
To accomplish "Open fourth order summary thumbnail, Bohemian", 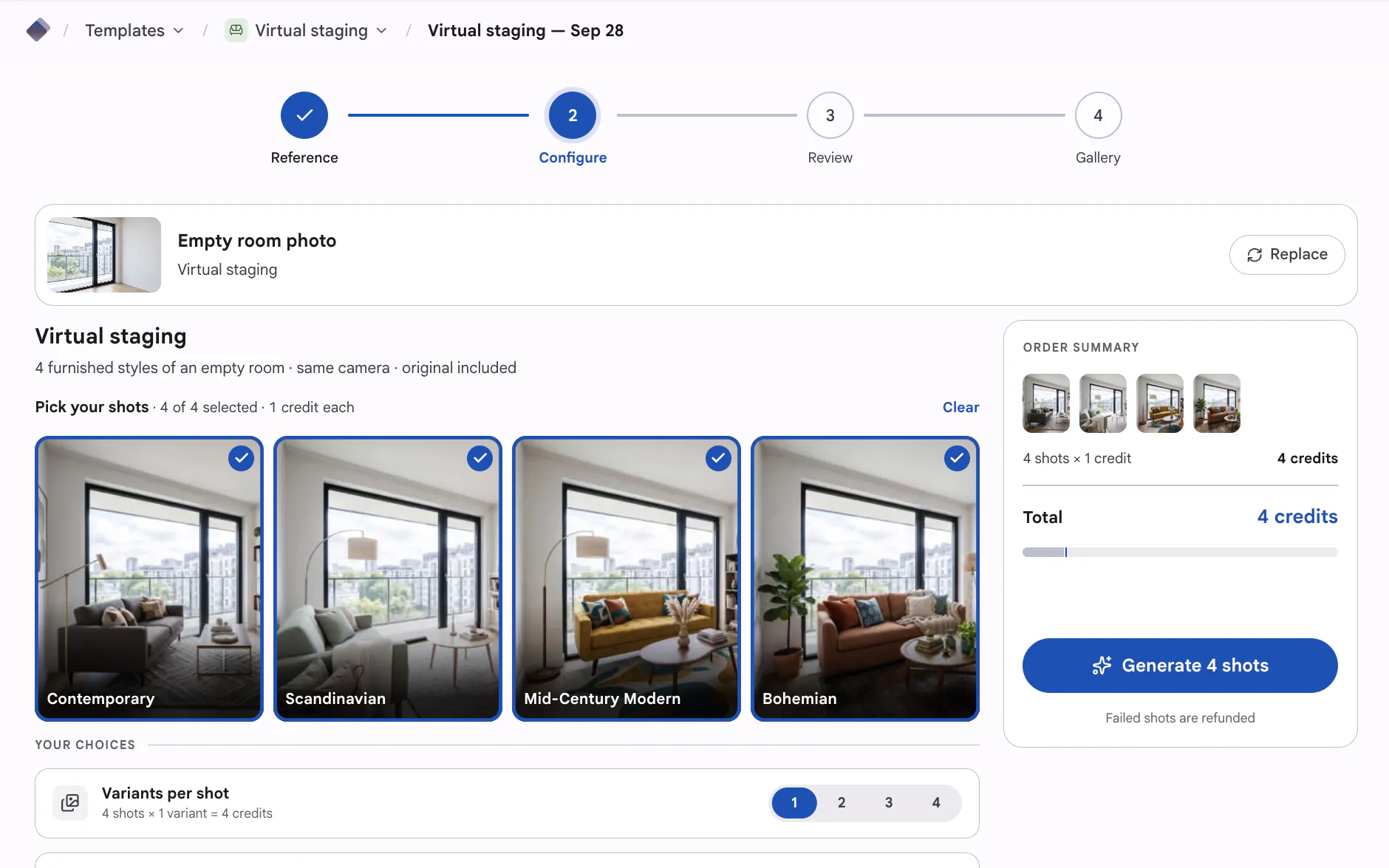I will tap(1217, 403).
